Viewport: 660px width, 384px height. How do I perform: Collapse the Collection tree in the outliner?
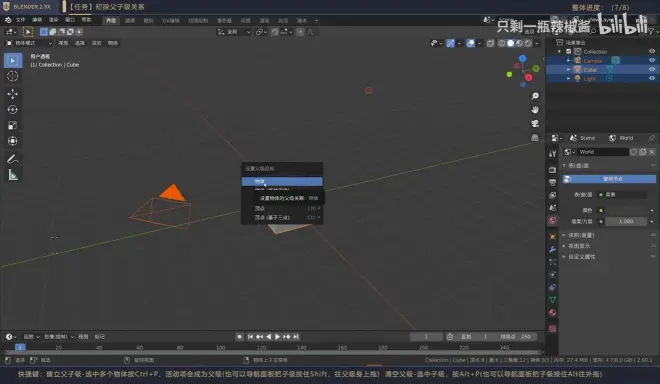point(560,51)
